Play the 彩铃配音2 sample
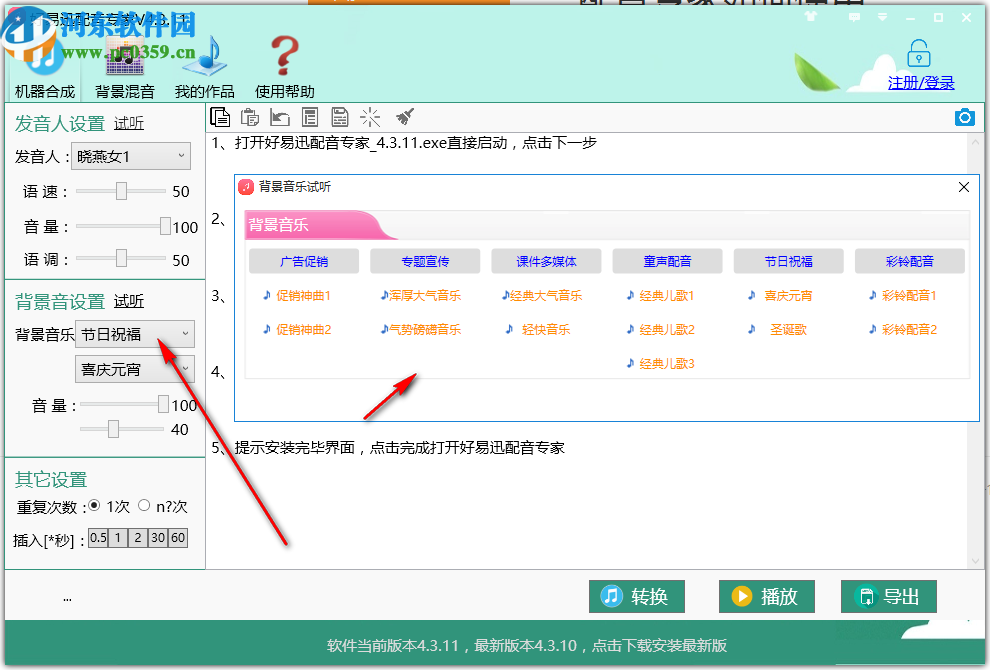This screenshot has height=670, width=990. coord(903,330)
